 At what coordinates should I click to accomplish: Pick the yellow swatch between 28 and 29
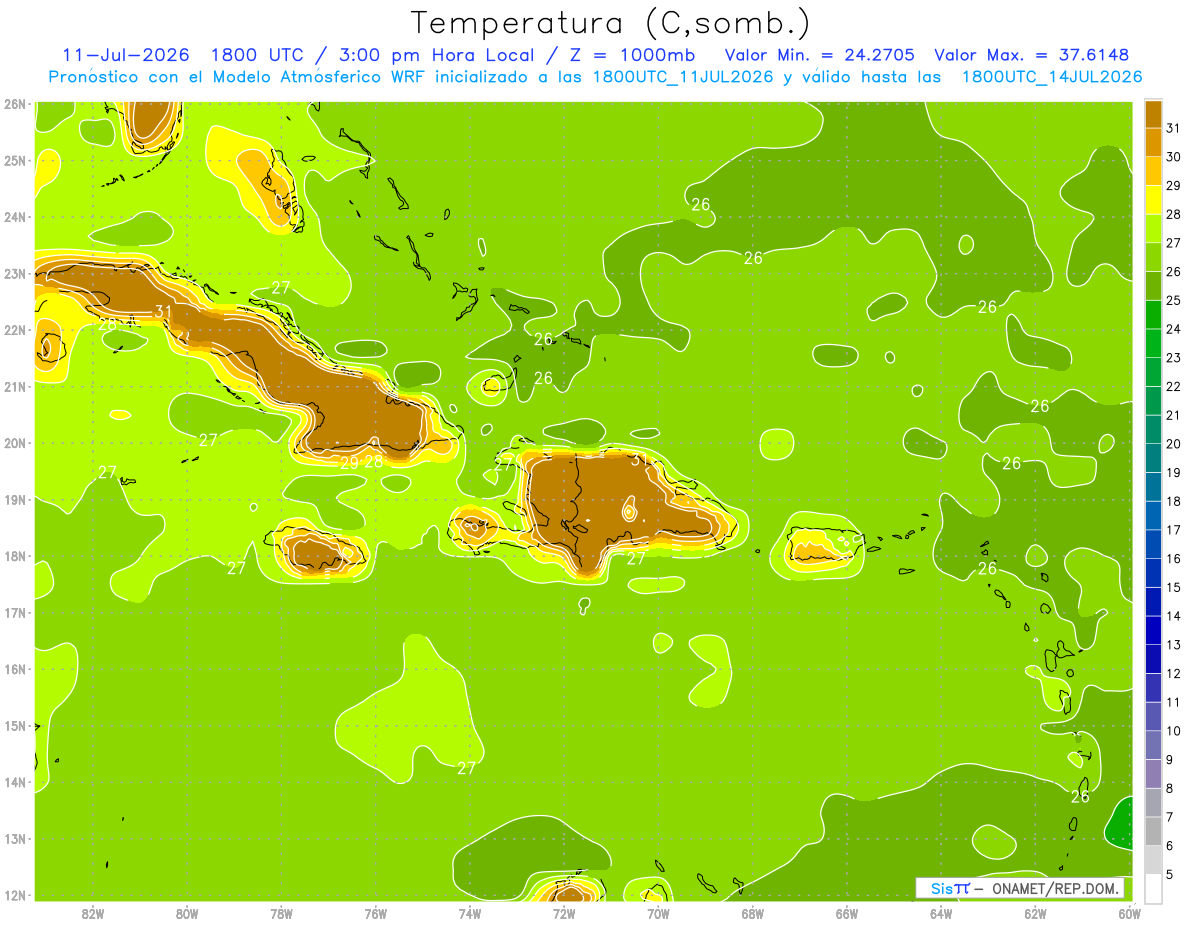pyautogui.click(x=1153, y=199)
